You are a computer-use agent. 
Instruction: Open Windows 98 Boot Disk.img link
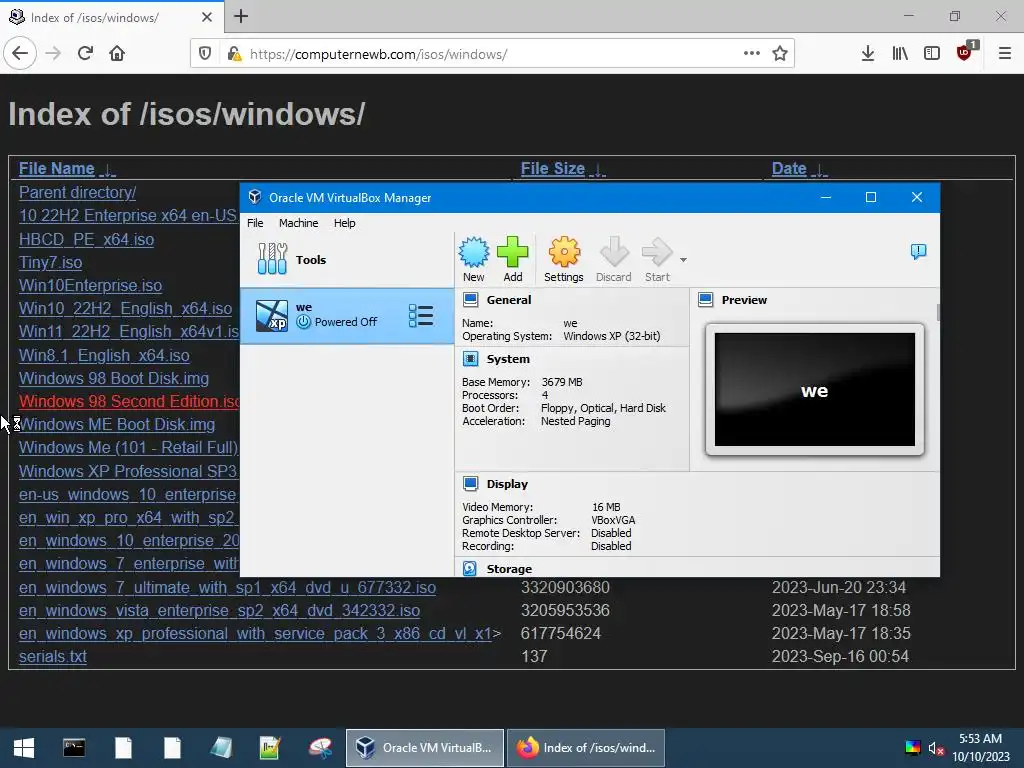(114, 379)
